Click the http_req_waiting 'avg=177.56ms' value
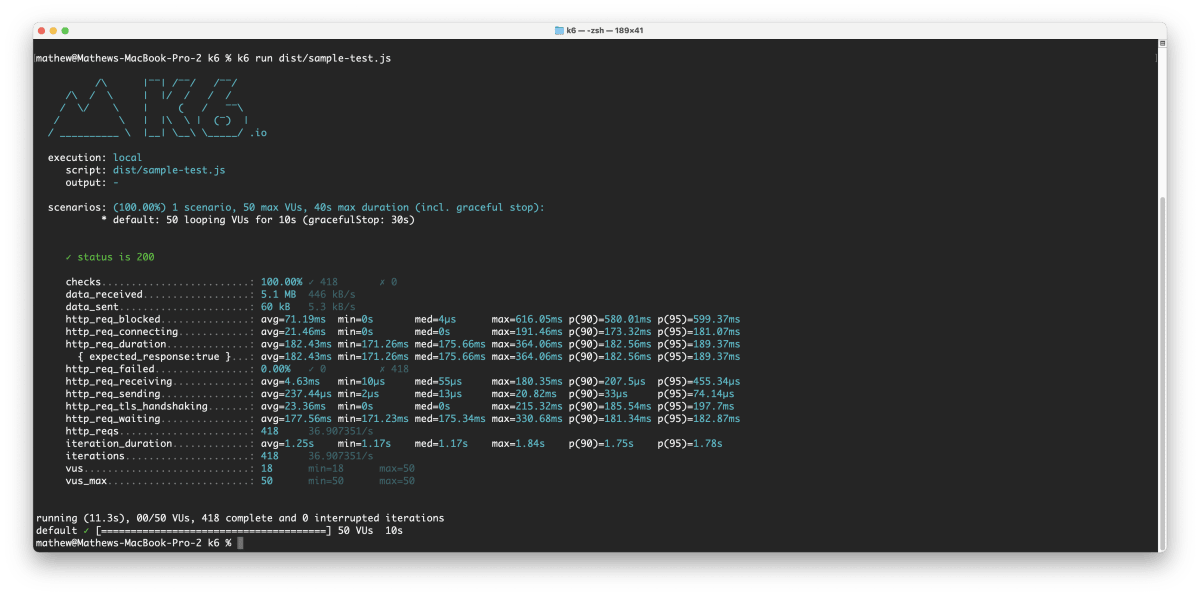This screenshot has height=596, width=1200. 295,418
